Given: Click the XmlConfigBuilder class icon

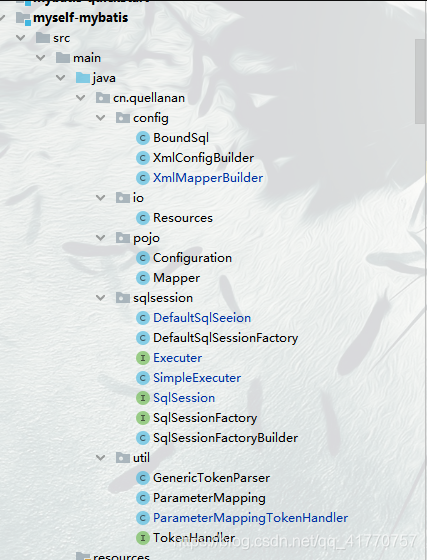Looking at the screenshot, I should pos(143,158).
